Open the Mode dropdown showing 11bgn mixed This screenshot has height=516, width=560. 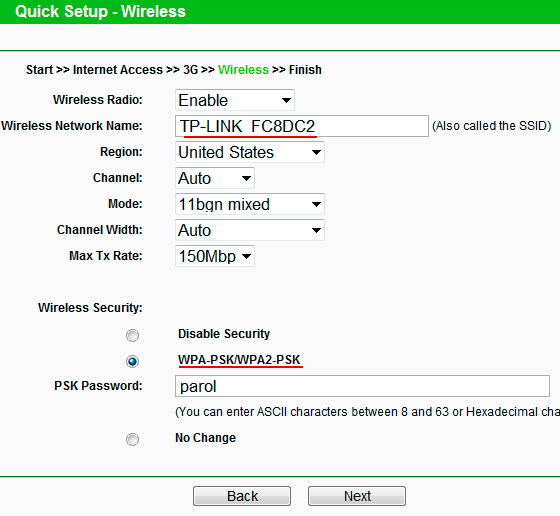(x=250, y=204)
